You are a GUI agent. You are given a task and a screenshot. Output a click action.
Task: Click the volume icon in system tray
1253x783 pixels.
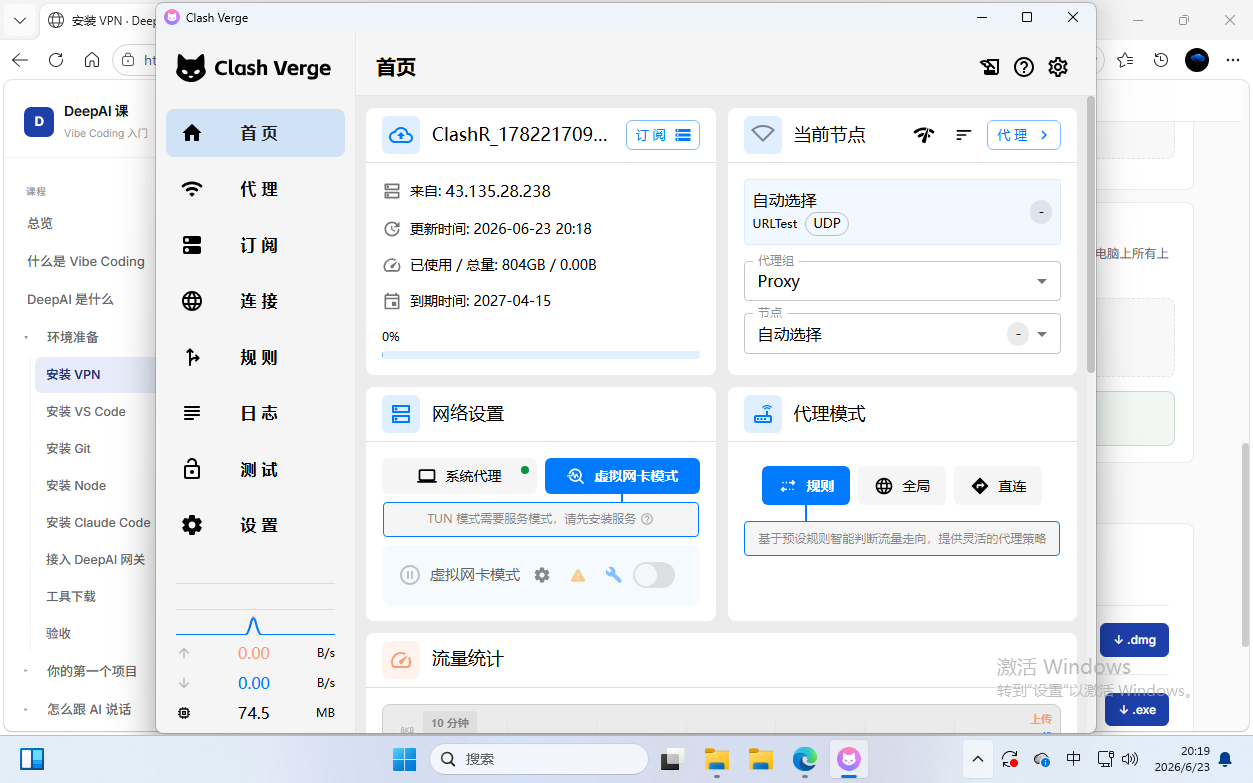(x=1131, y=759)
